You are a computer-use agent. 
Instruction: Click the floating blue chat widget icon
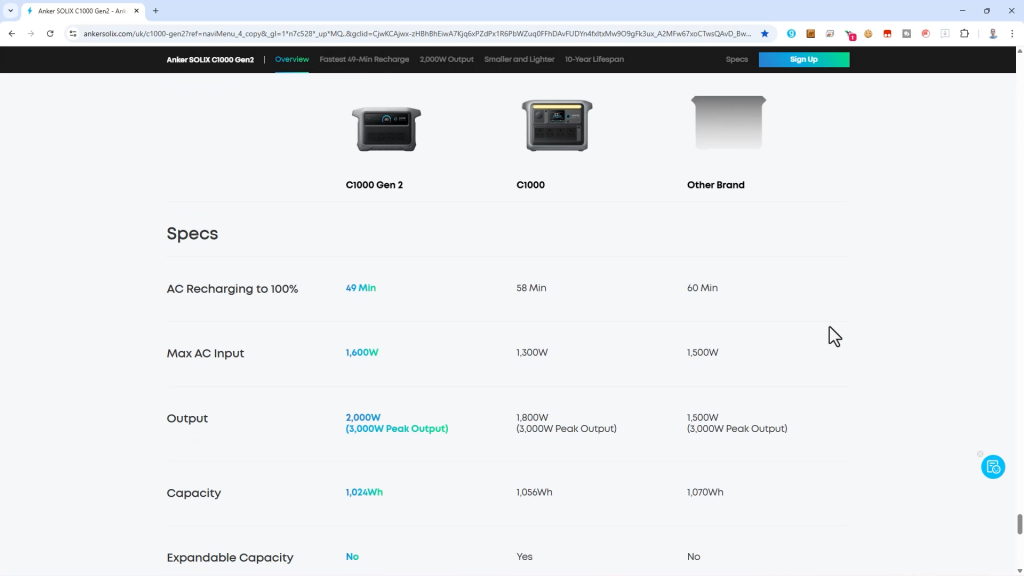point(992,467)
